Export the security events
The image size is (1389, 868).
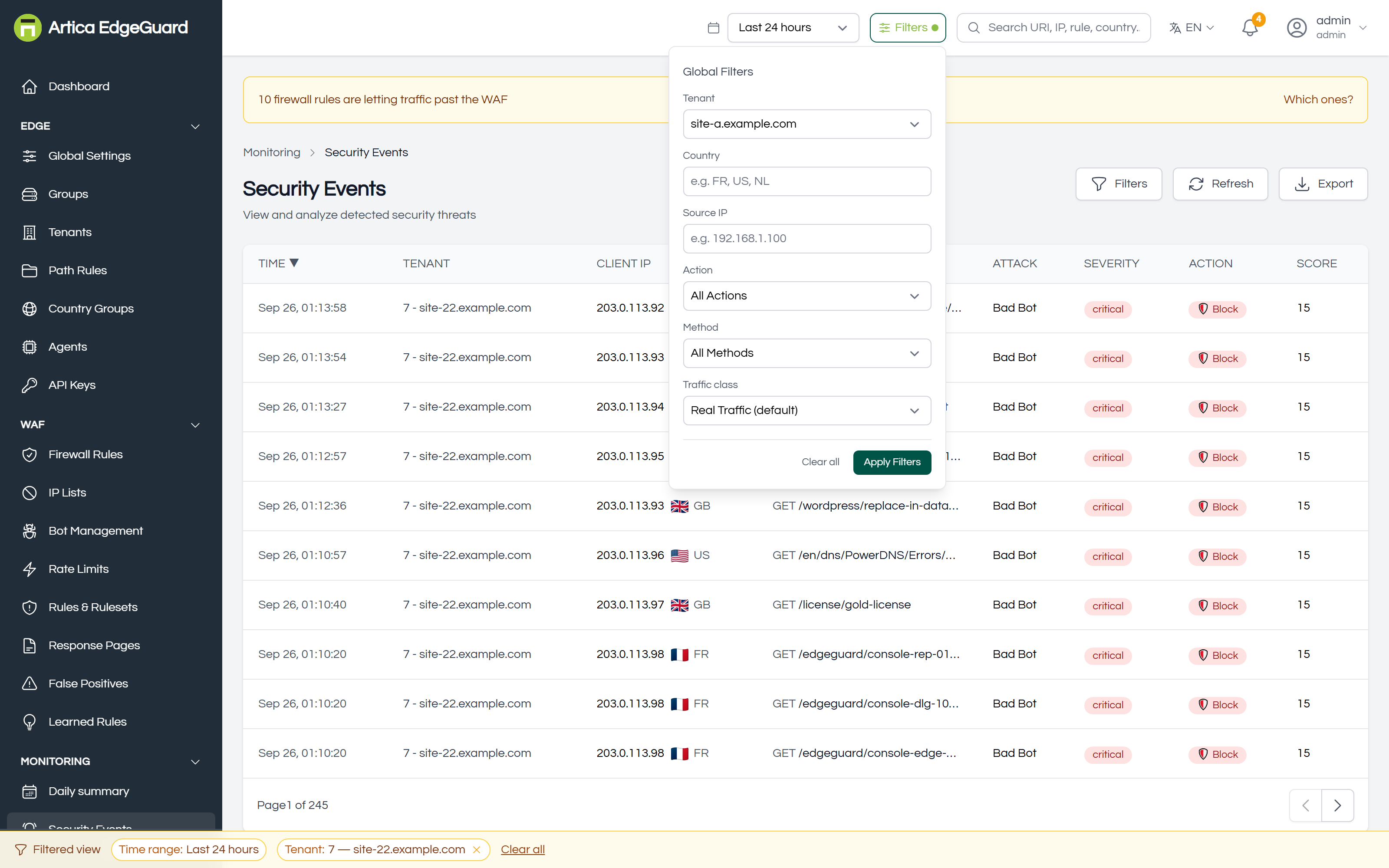click(1323, 184)
